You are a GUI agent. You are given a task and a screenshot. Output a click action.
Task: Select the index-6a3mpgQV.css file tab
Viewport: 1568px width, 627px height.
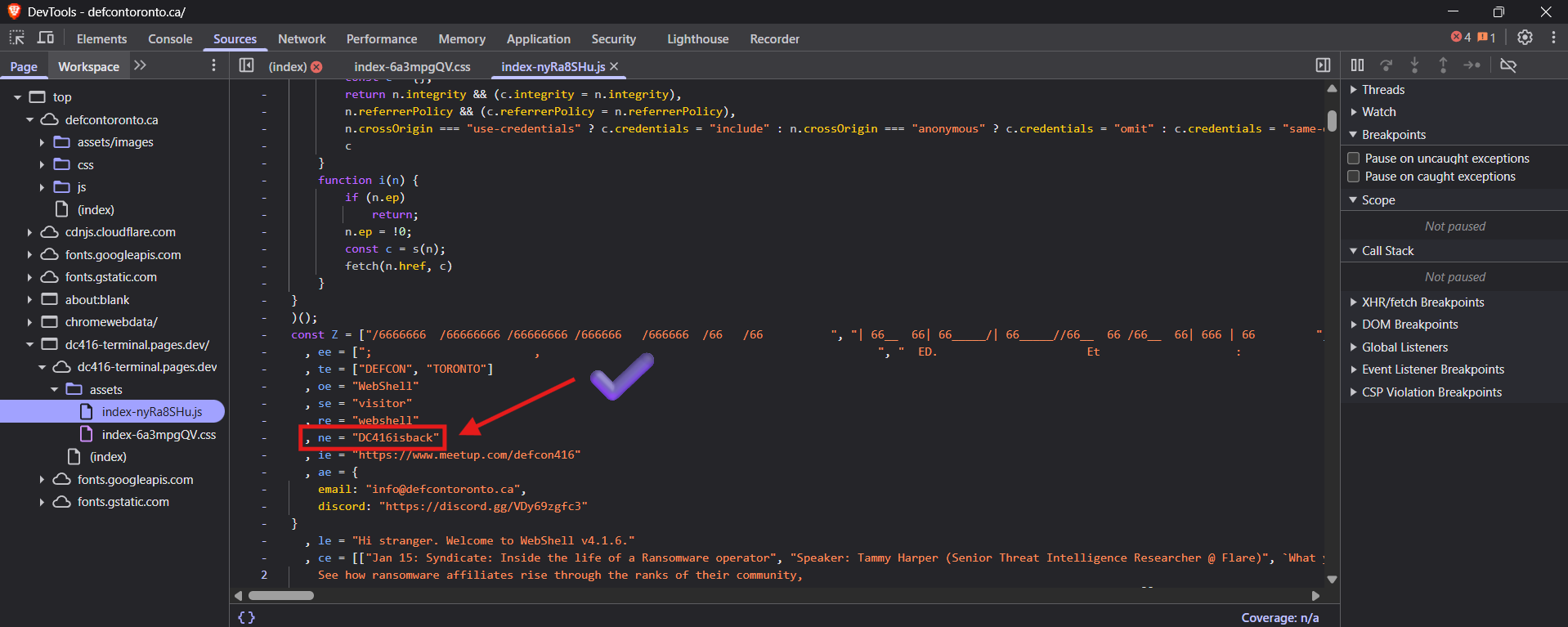click(412, 66)
